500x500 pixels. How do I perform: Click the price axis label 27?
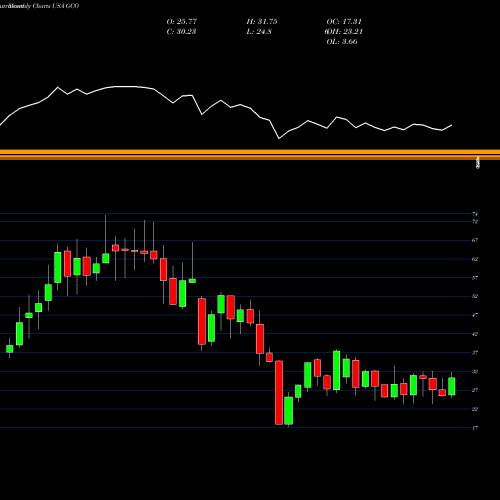pos(475,390)
